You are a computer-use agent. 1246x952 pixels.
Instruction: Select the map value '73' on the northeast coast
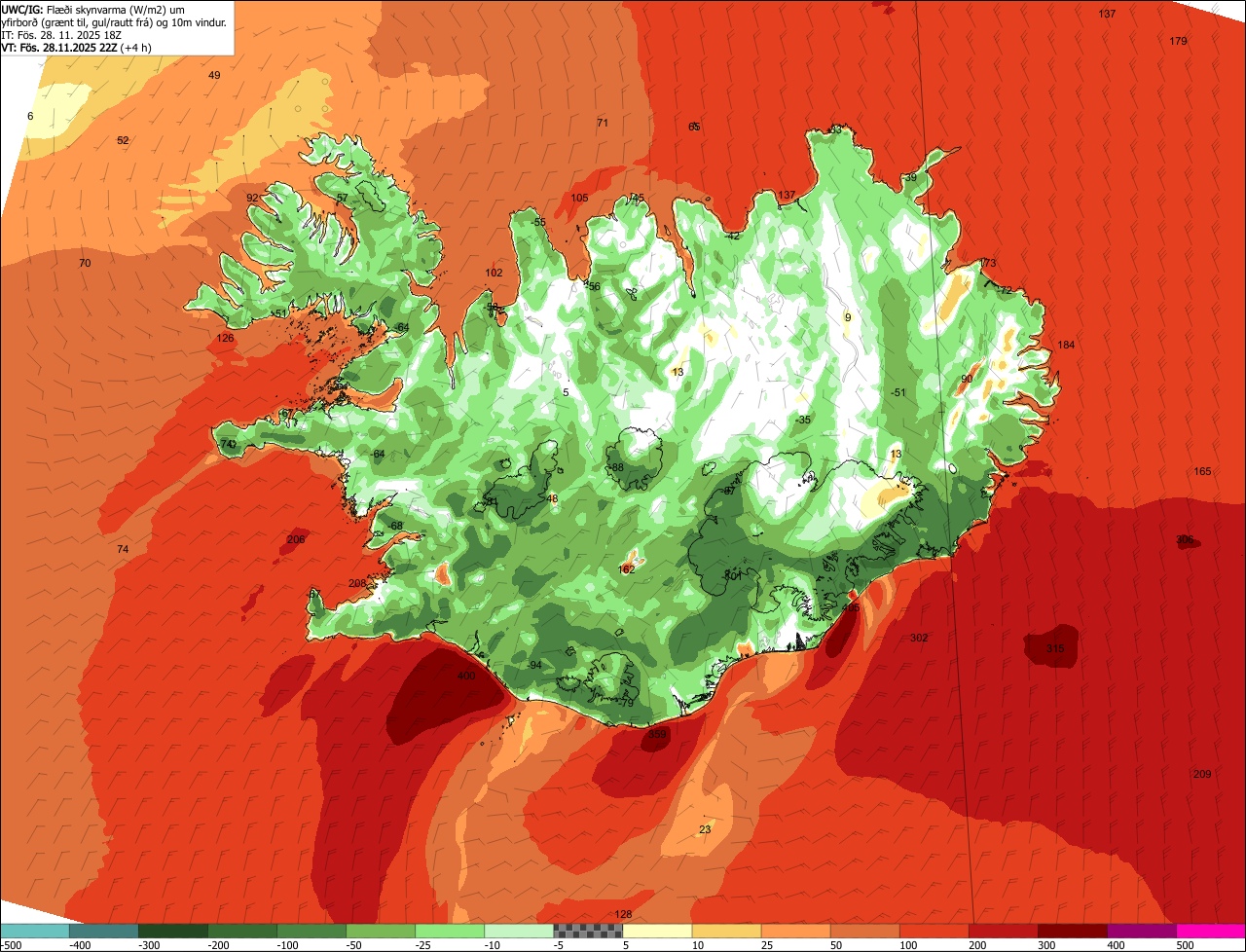coord(990,263)
